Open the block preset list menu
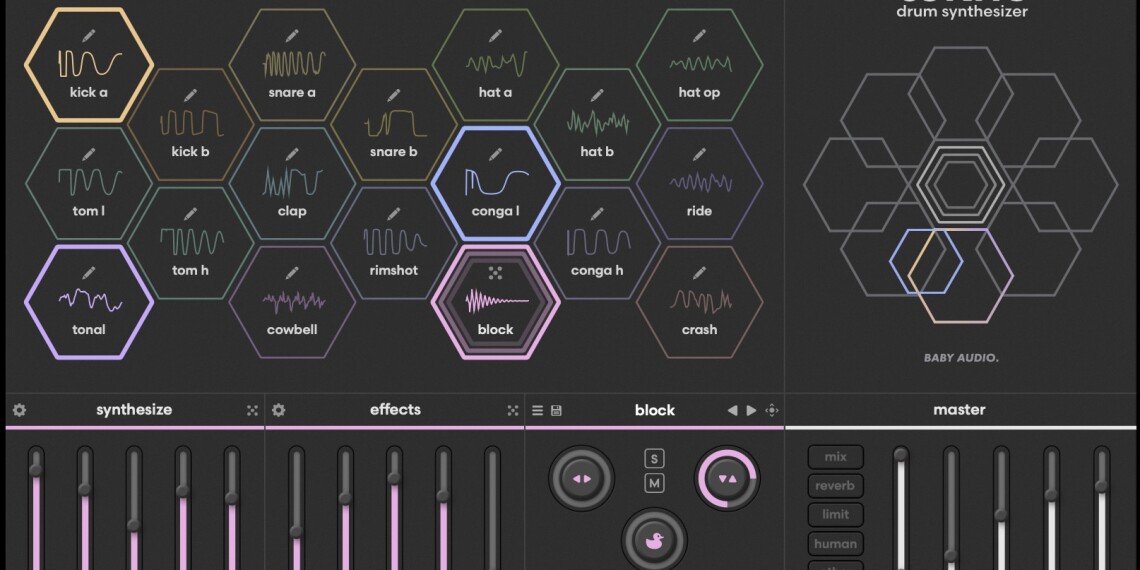This screenshot has height=570, width=1140. coord(537,410)
